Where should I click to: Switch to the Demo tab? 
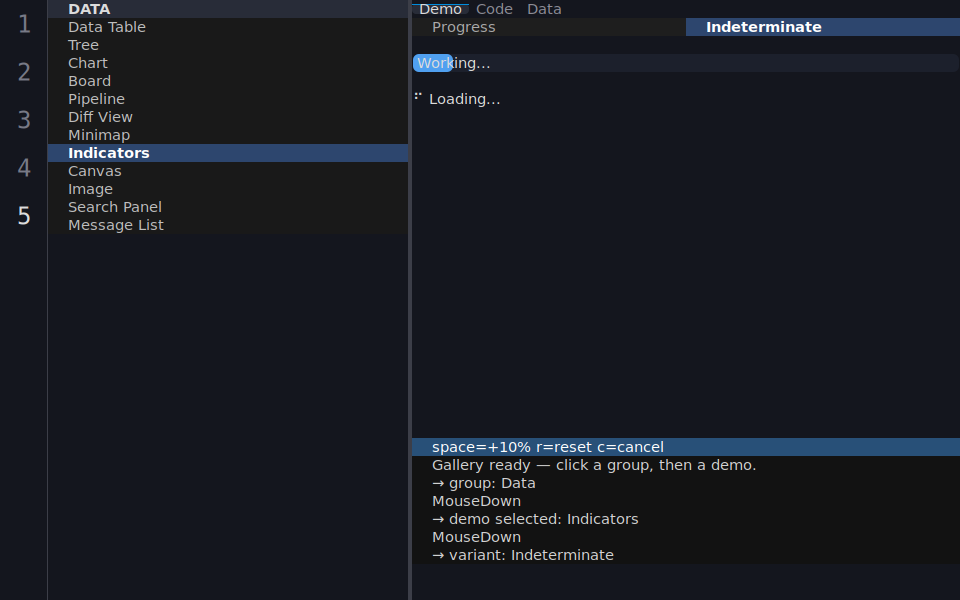pos(440,9)
